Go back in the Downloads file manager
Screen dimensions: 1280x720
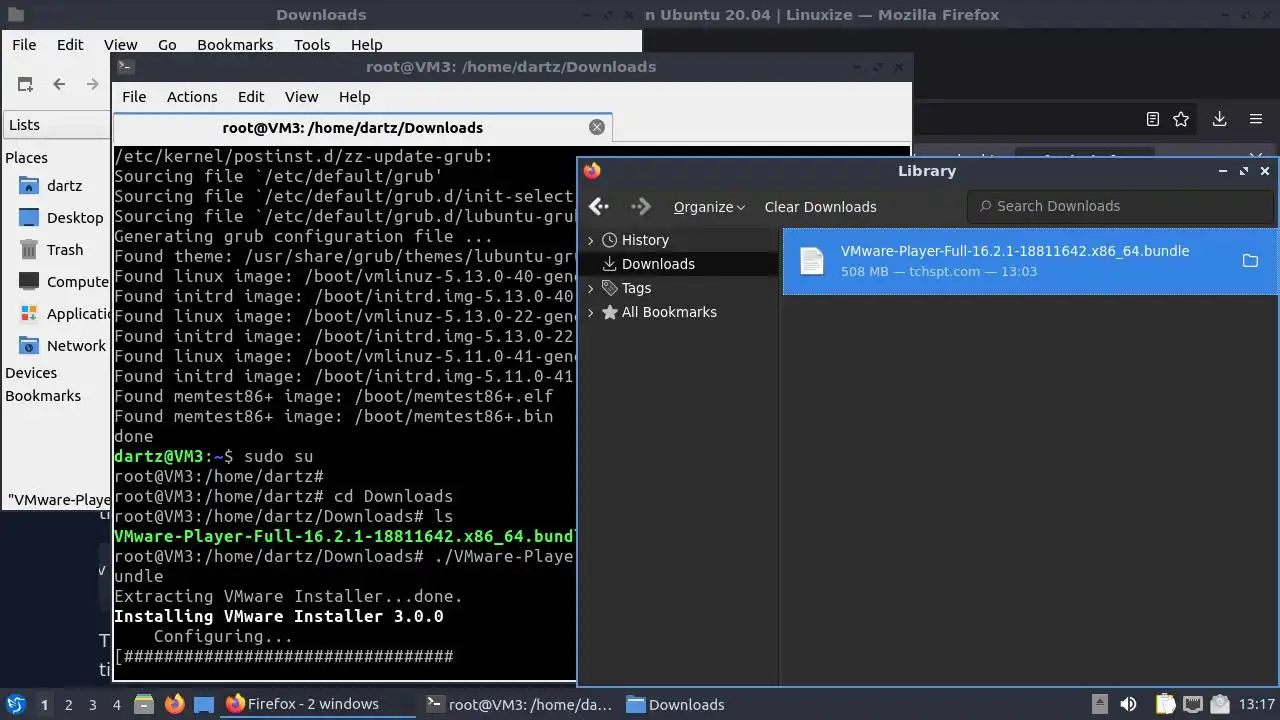(x=59, y=85)
